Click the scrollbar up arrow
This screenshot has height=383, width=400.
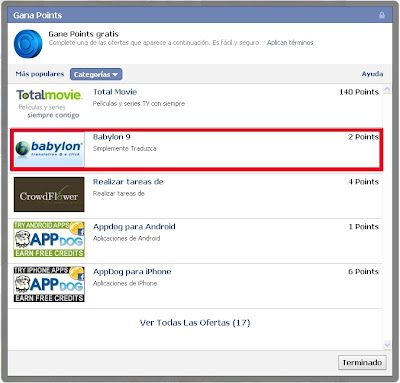(387, 89)
